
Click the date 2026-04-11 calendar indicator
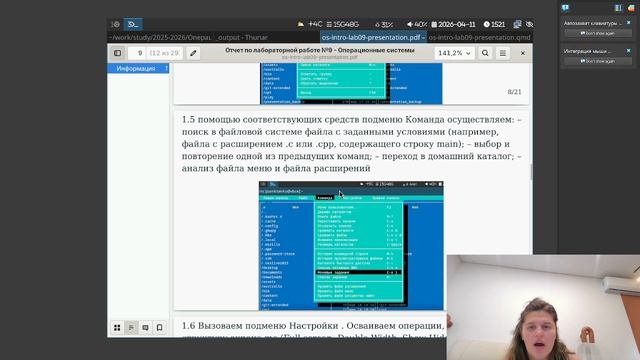pyautogui.click(x=453, y=24)
